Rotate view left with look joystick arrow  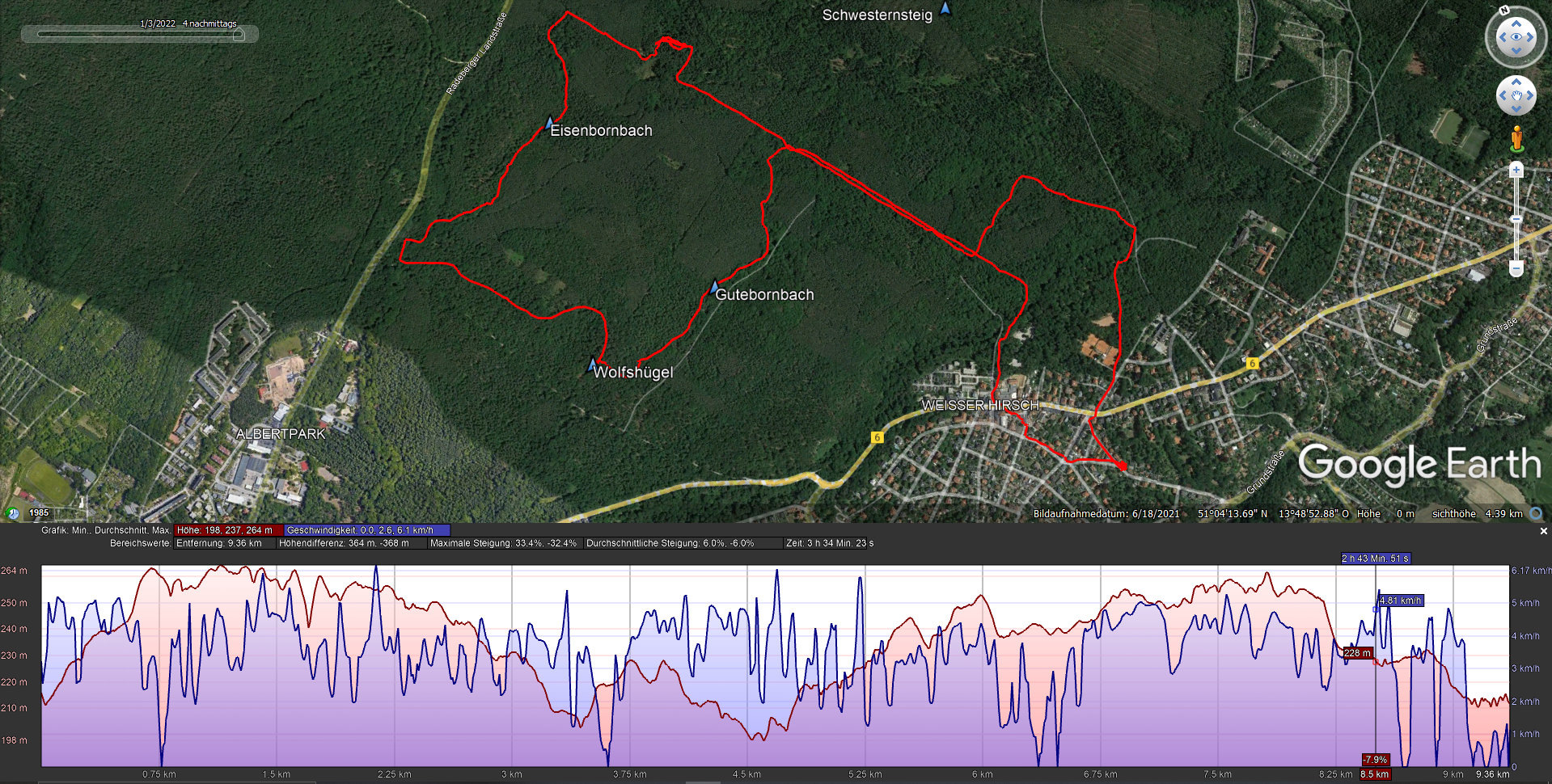coord(1501,36)
